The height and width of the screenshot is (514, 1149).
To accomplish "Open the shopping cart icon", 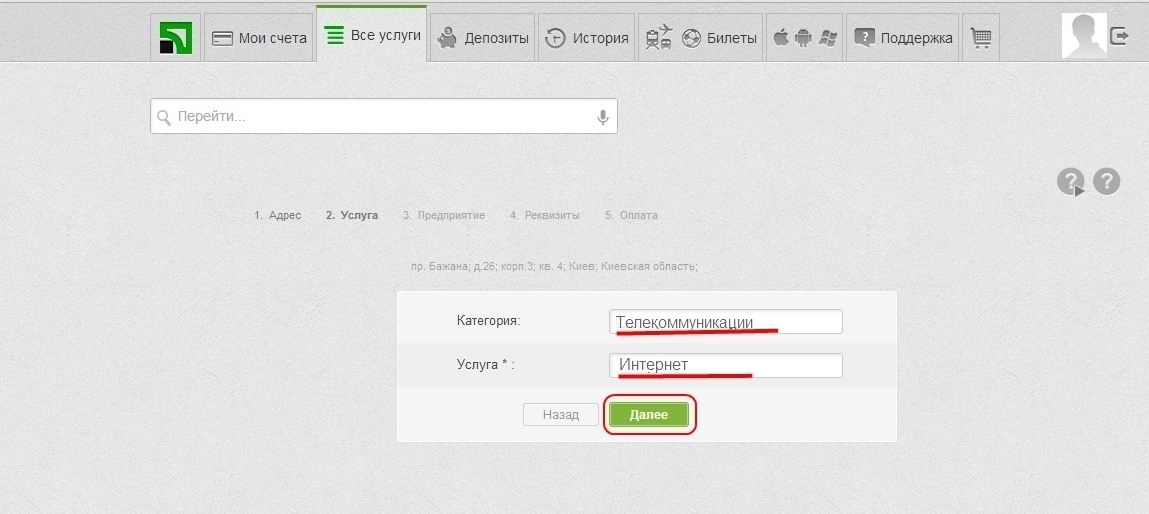I will 980,37.
